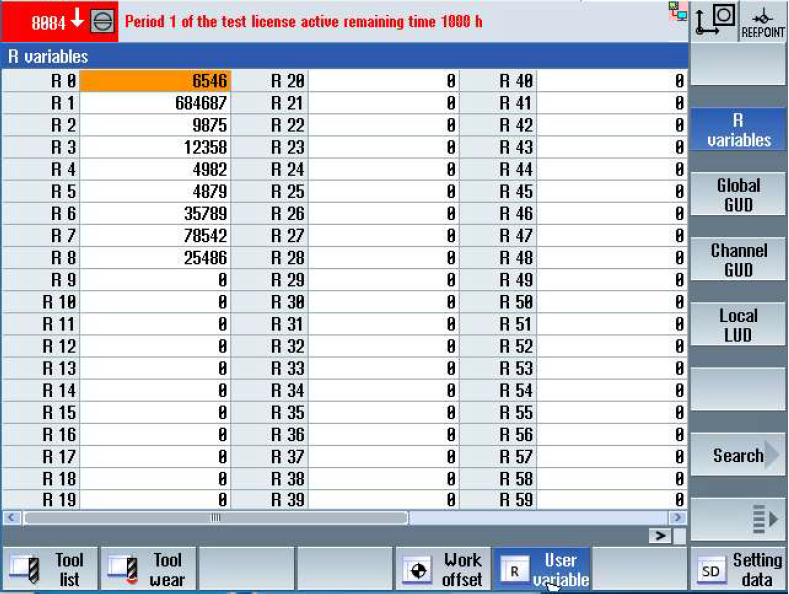Open the Work offset softkey
The height and width of the screenshot is (594, 789).
pos(442,569)
